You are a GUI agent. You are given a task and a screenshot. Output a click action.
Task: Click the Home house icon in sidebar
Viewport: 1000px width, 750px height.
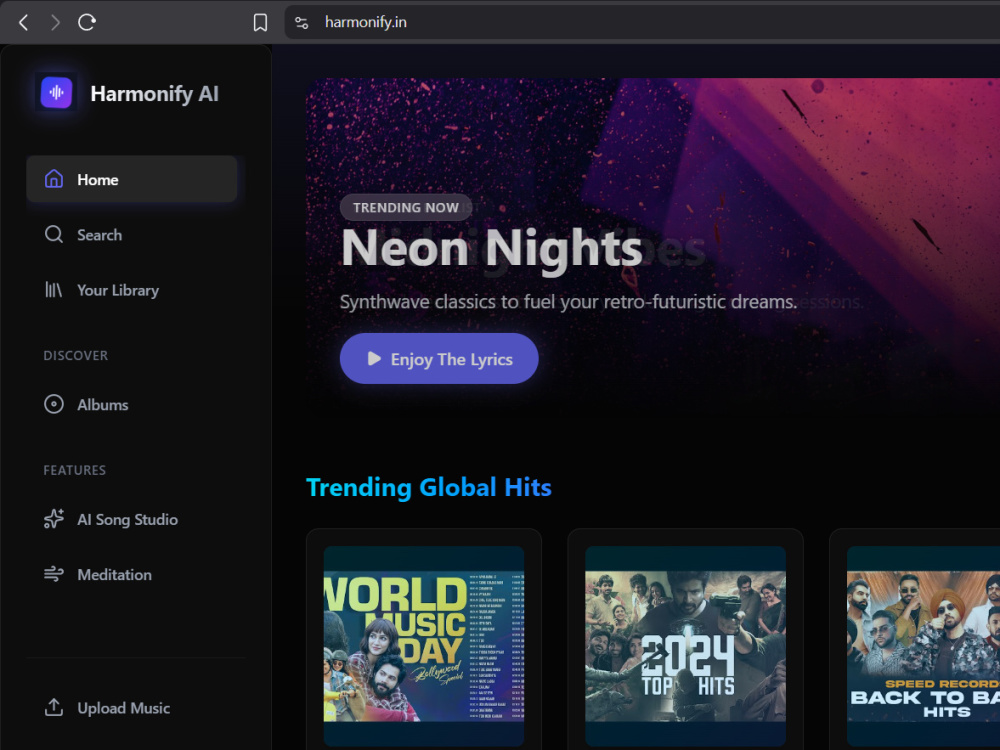coord(54,179)
